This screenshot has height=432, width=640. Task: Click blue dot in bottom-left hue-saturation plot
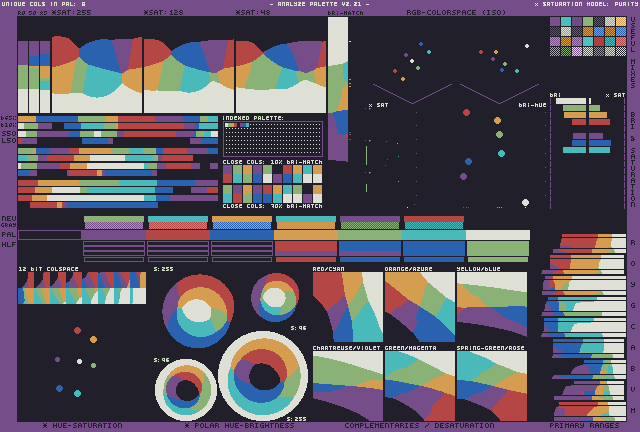(60, 388)
